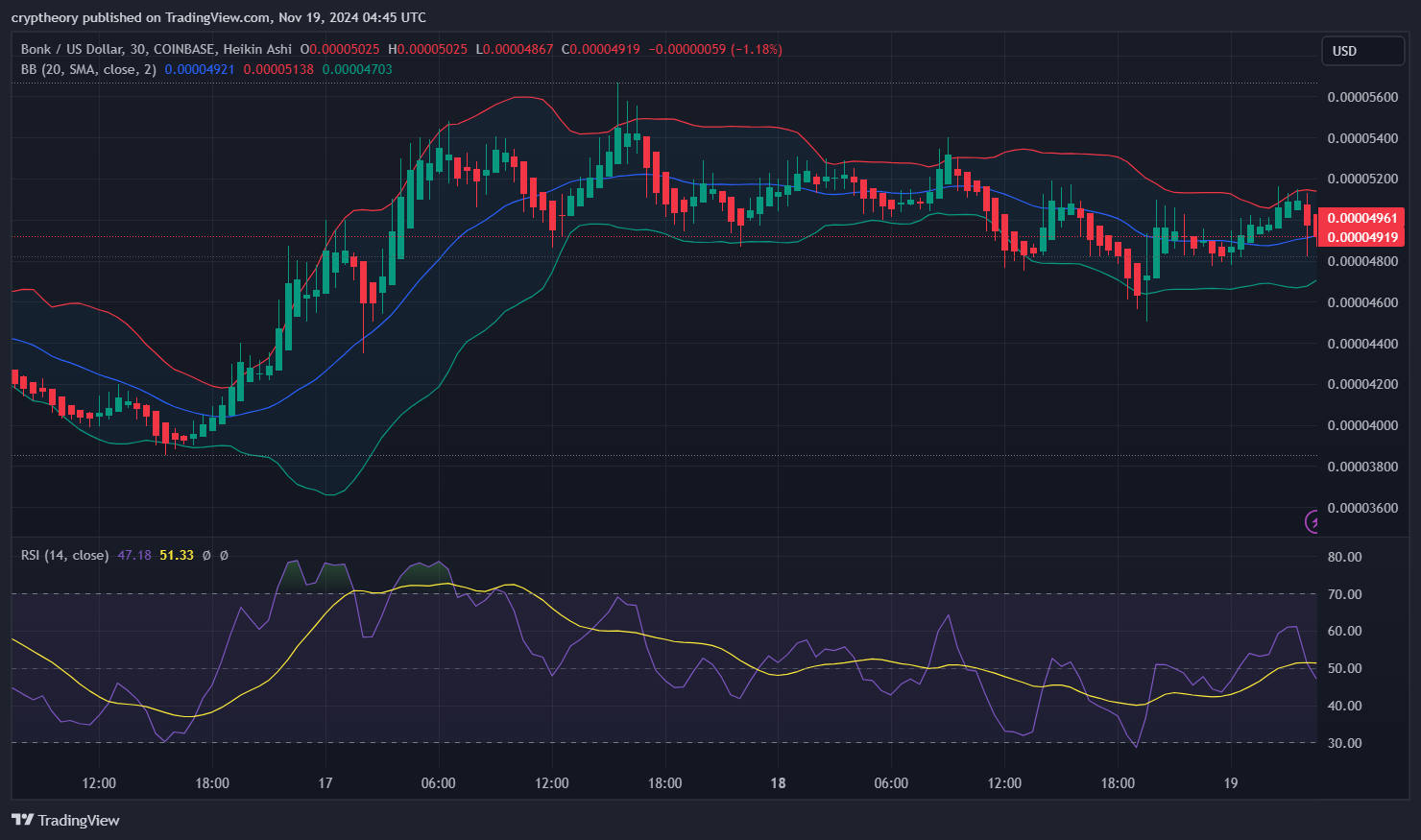
Task: Click the 0.00005200 price axis label
Action: click(1362, 180)
